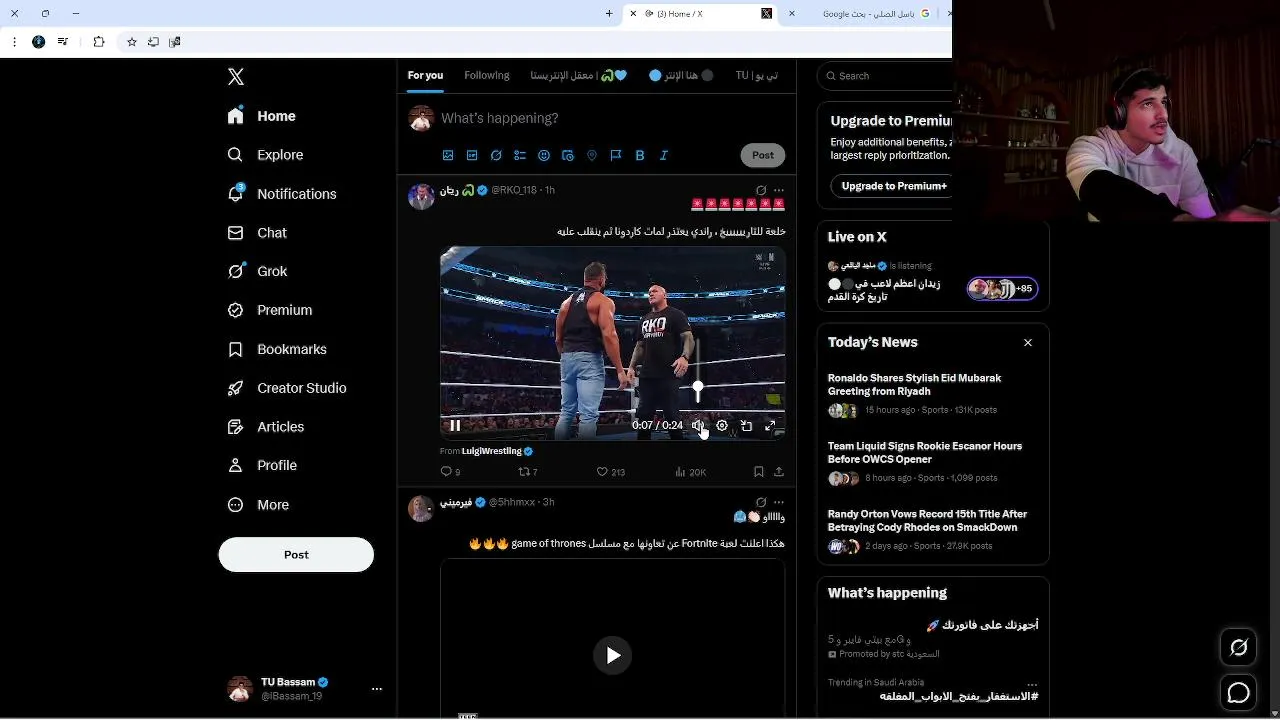1280x720 pixels.
Task: Switch to Google search browser tab
Action: coord(876,13)
